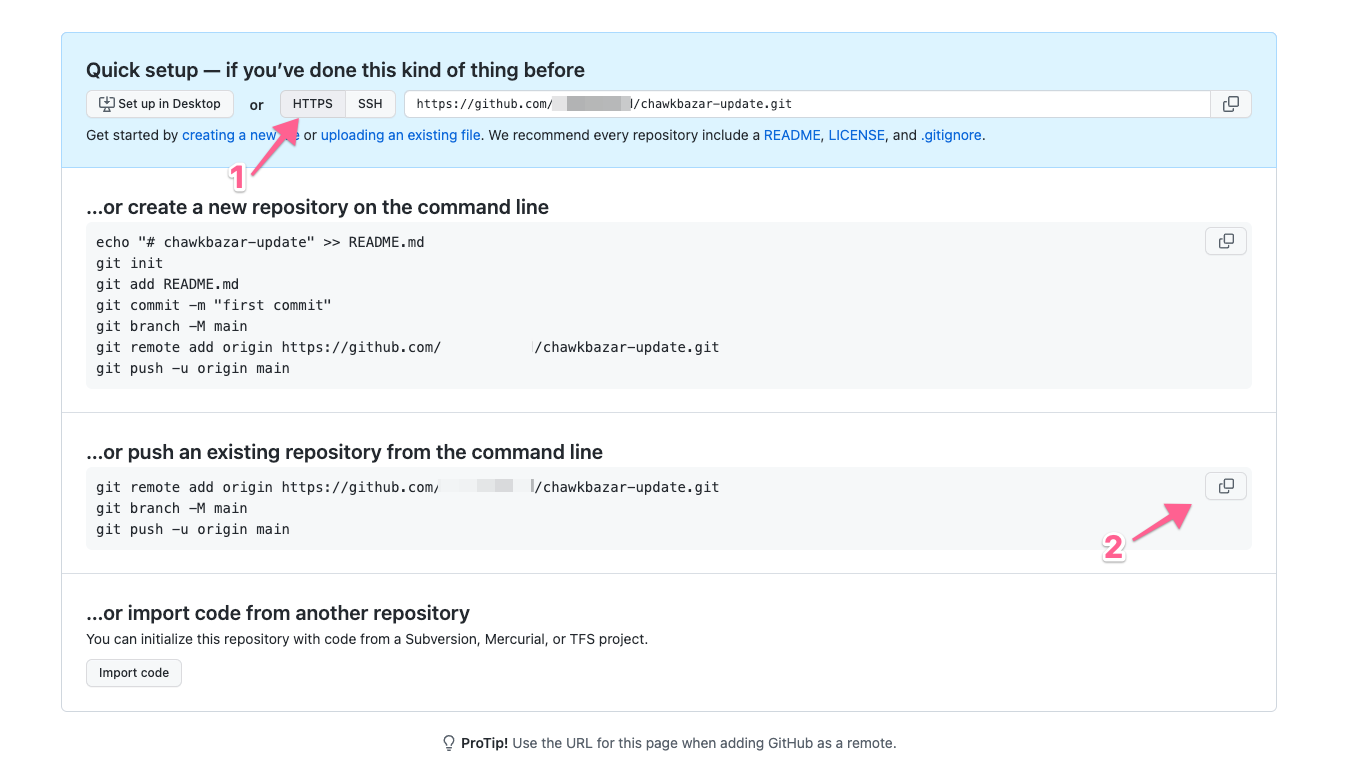Select the HTTPS protocol option

point(311,103)
